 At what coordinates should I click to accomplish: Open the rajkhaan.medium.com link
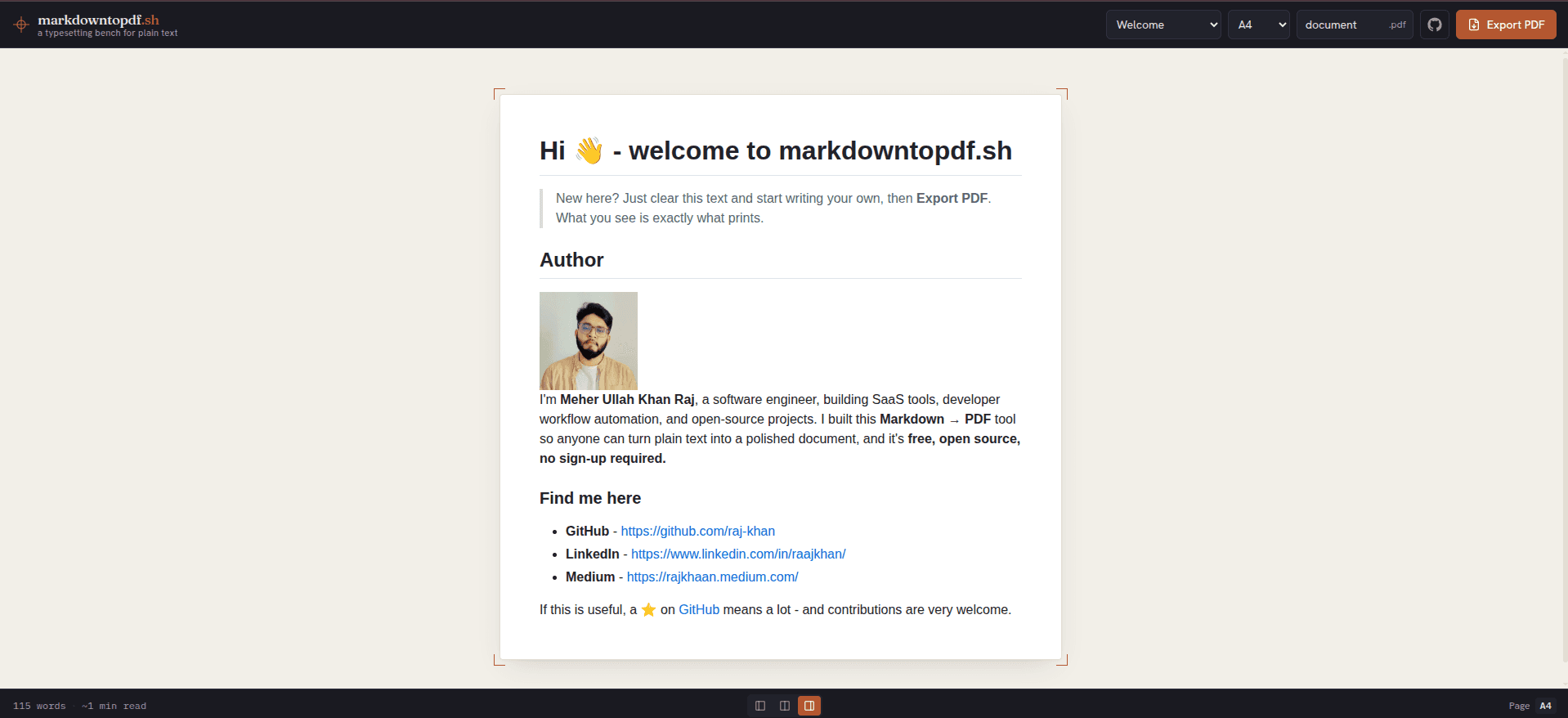(712, 577)
